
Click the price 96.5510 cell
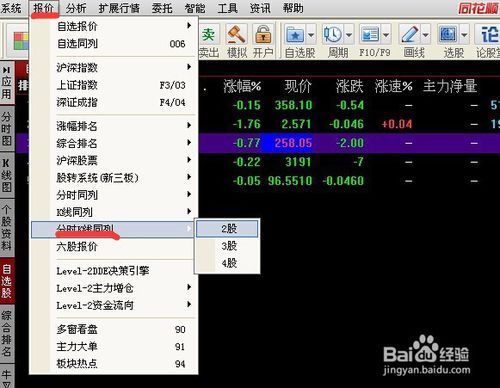click(290, 181)
